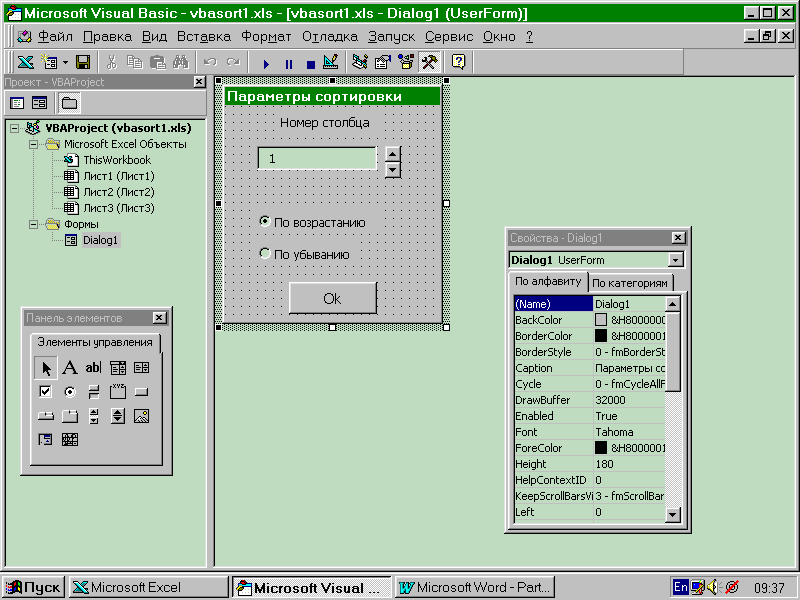Toggle Folders icon in Project panel
The image size is (800, 600).
(x=69, y=103)
